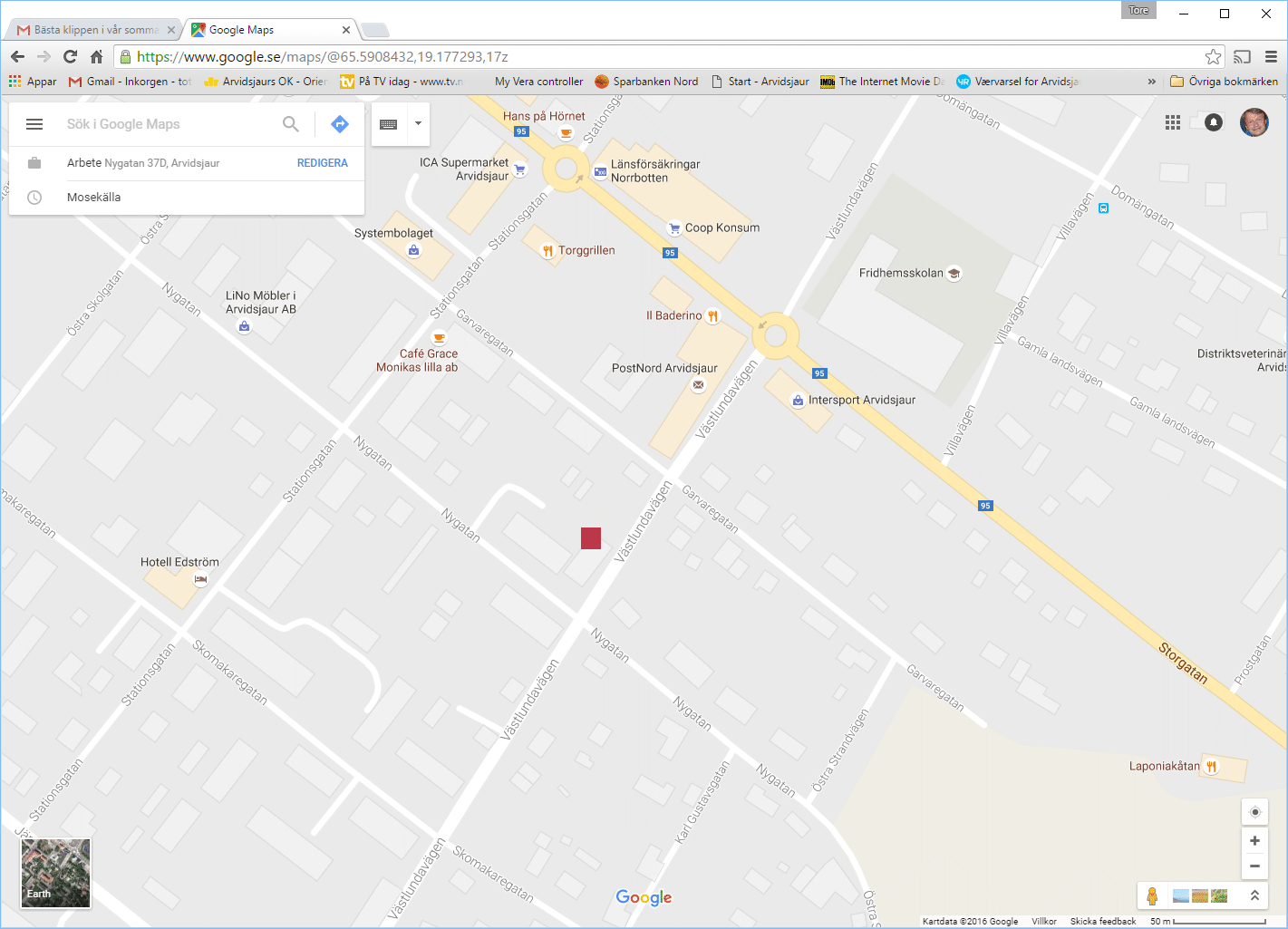Open the Værvarsel for Arvidsjaur bookmark
This screenshot has height=929, width=1288.
[1018, 82]
